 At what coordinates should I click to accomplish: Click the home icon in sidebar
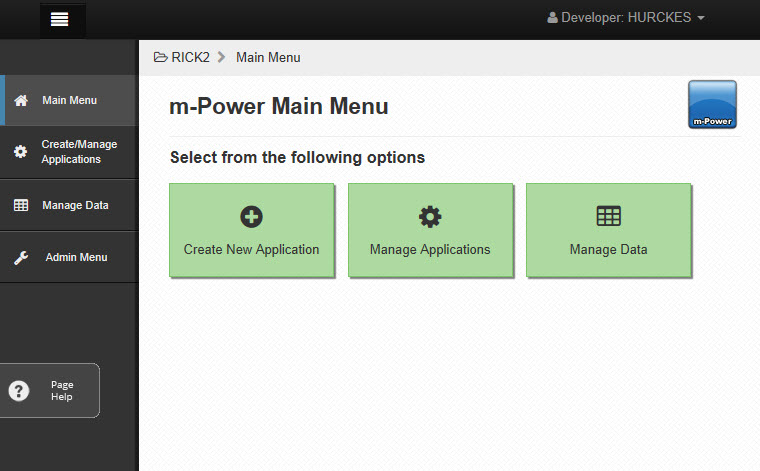pos(21,101)
